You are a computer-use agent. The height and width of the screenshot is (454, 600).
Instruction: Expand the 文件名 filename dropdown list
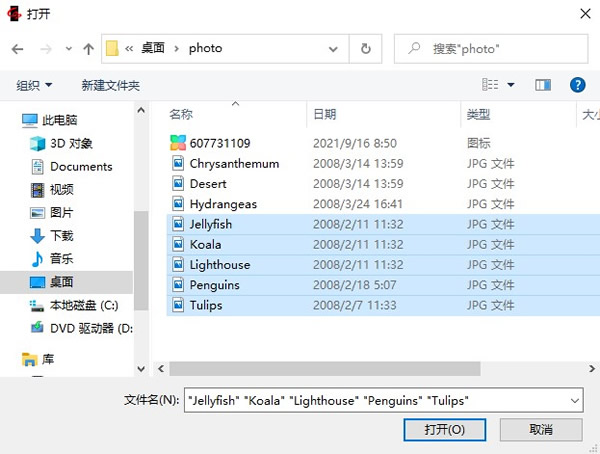[x=573, y=400]
